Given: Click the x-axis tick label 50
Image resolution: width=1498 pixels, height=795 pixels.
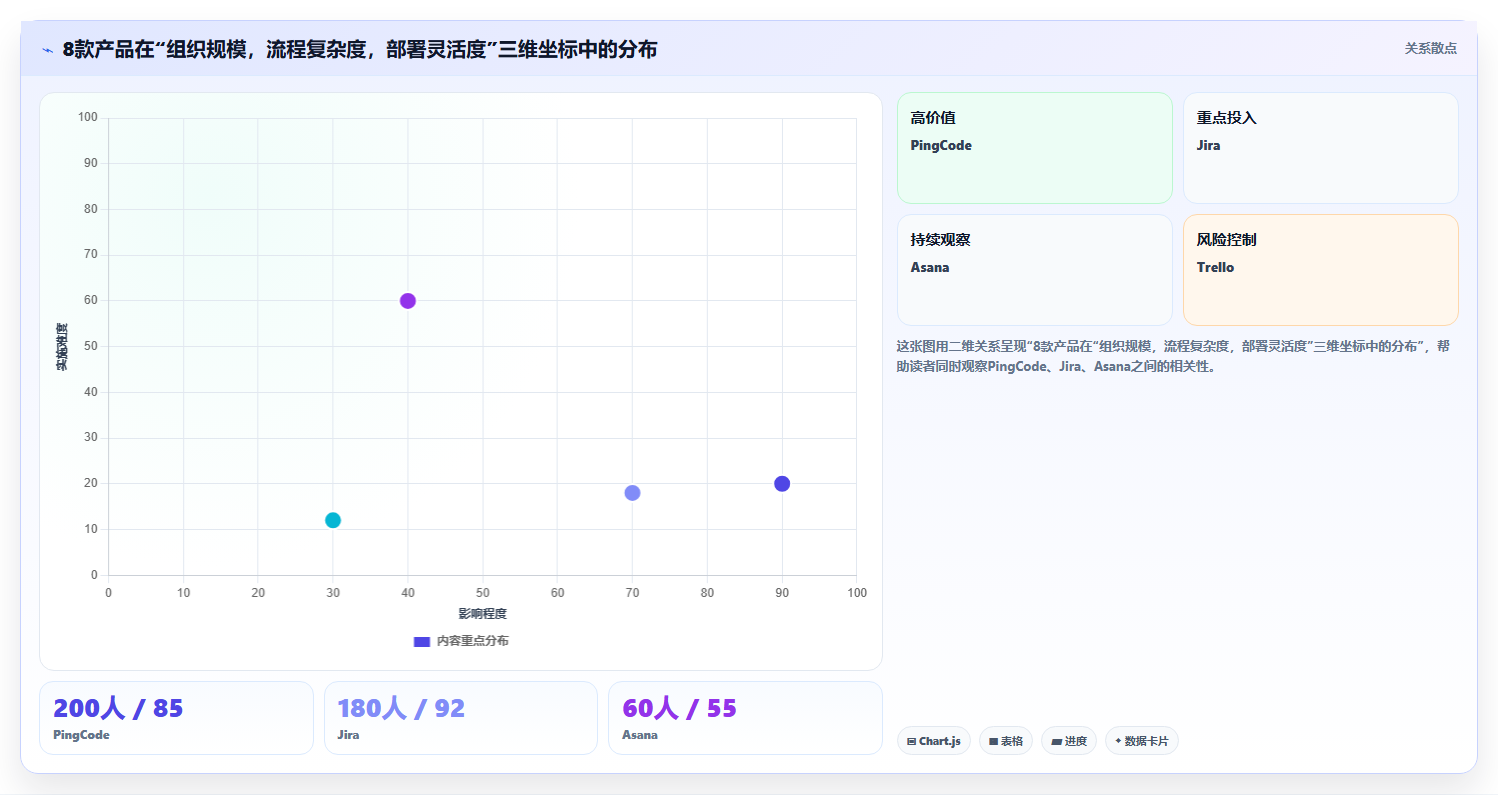Looking at the screenshot, I should point(483,593).
